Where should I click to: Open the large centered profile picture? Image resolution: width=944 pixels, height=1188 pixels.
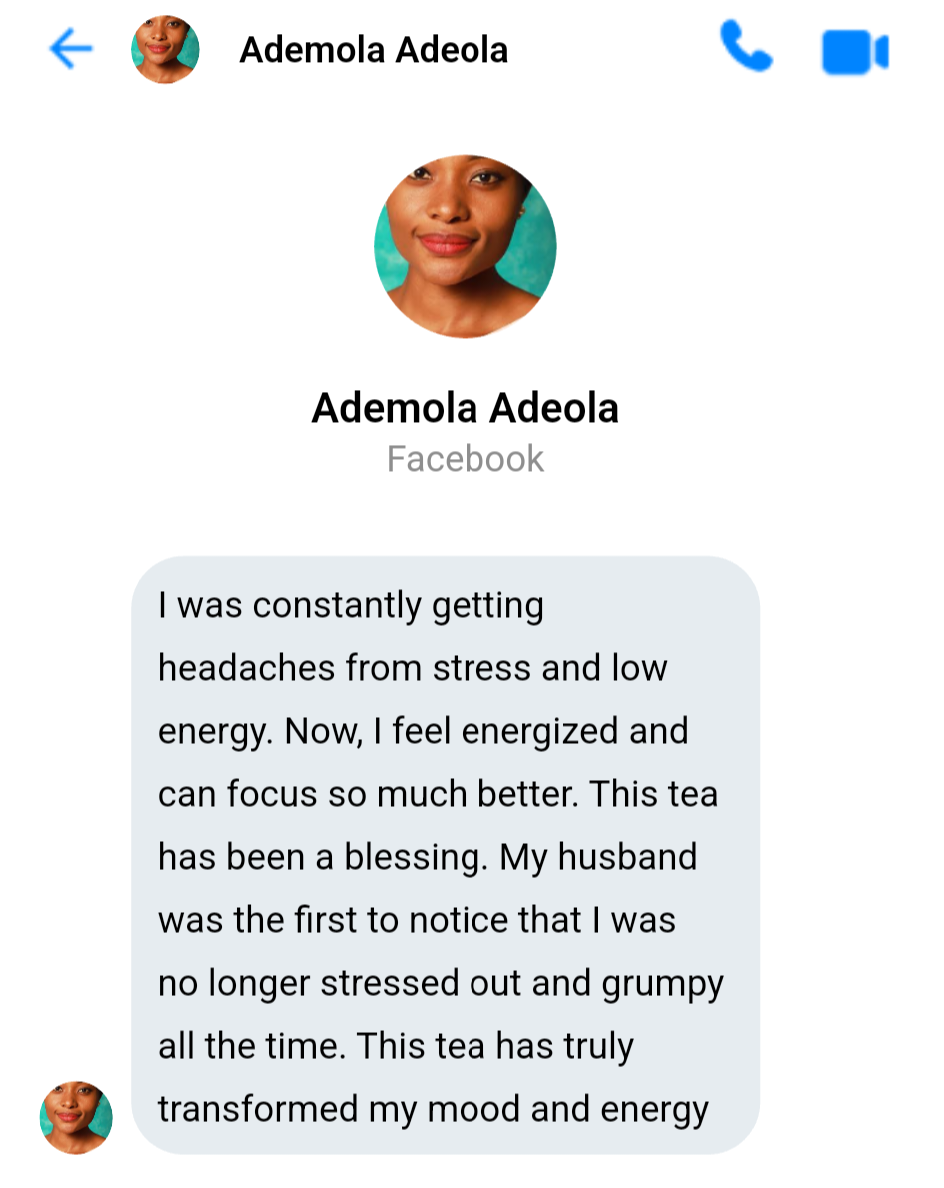[465, 246]
